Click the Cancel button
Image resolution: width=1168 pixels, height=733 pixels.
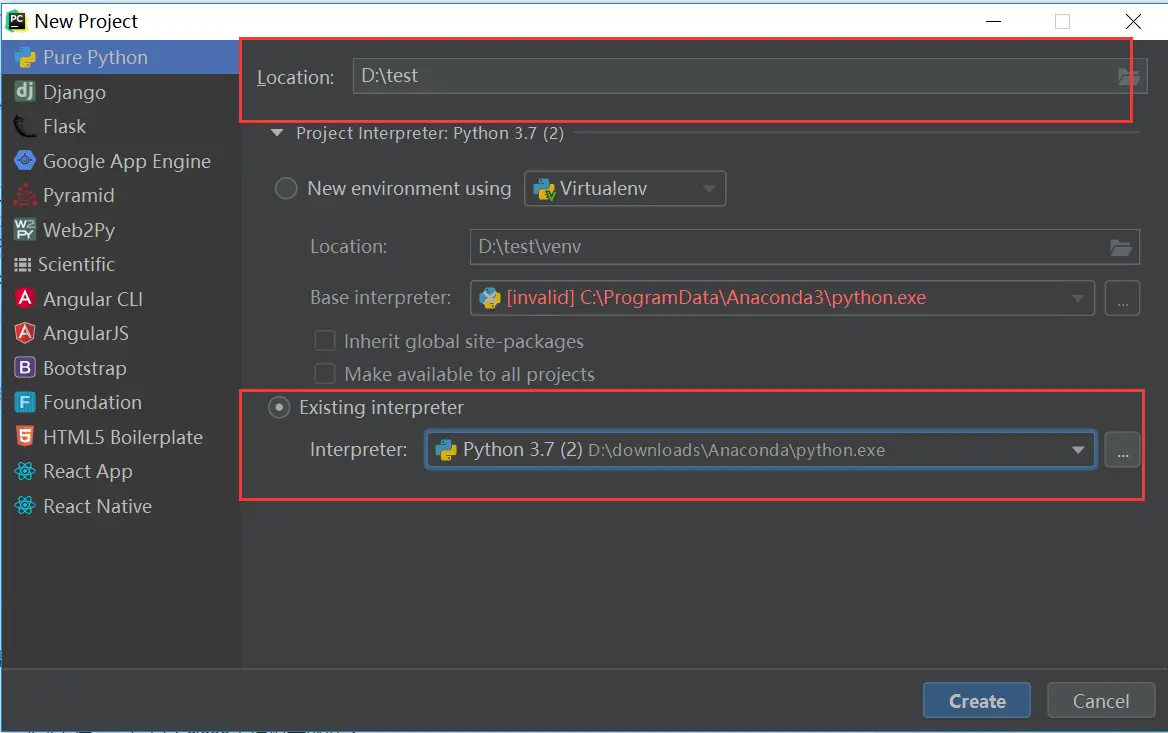[1101, 701]
